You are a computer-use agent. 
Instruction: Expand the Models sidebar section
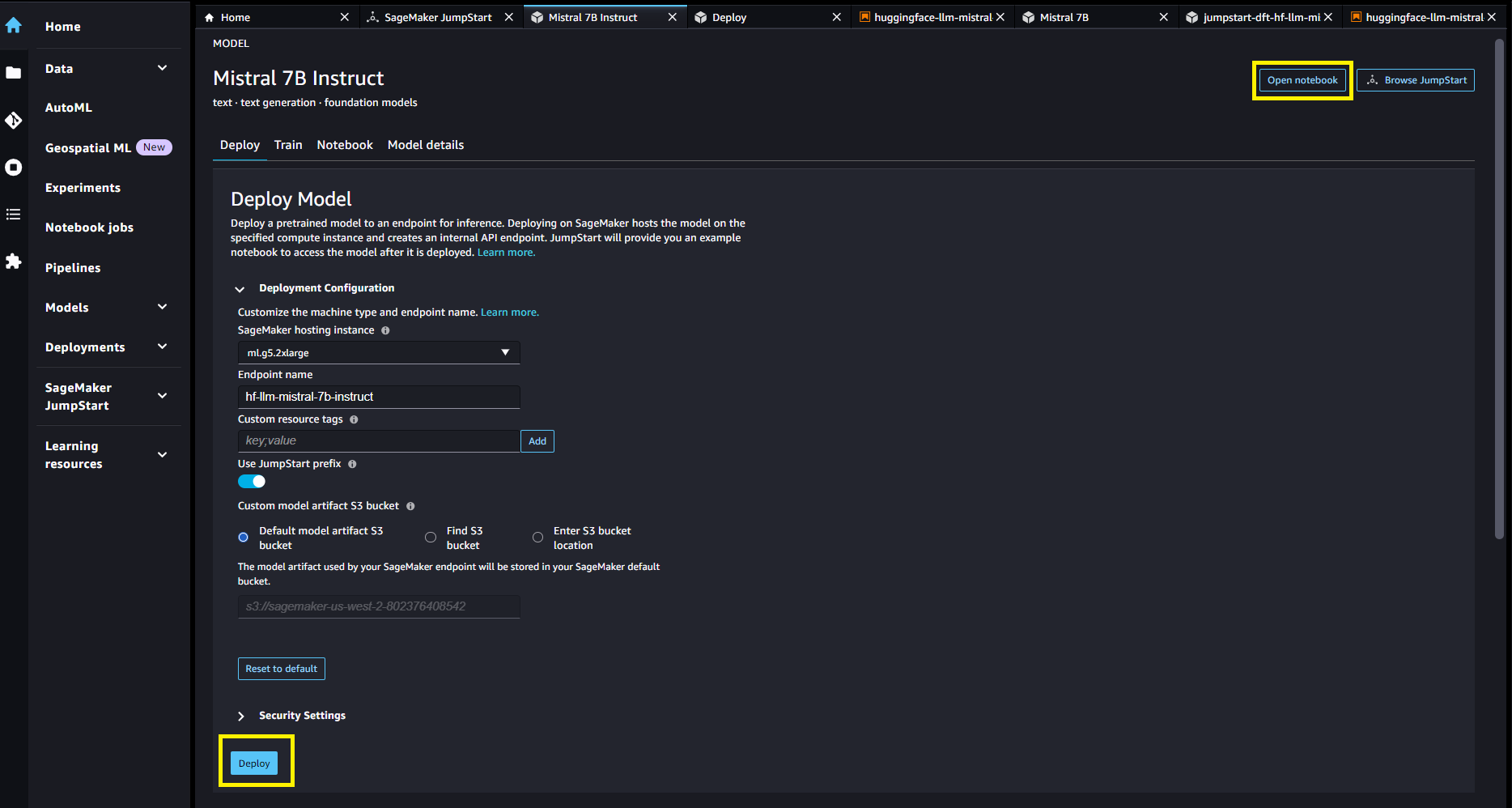(163, 307)
